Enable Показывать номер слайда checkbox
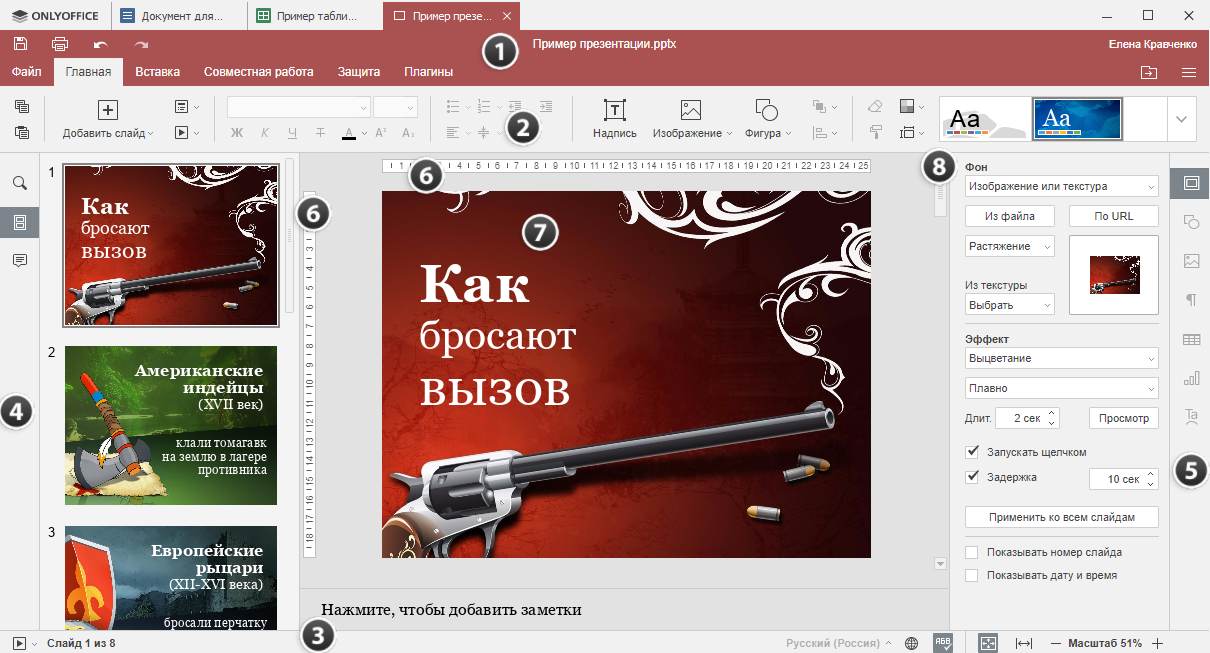The height and width of the screenshot is (653, 1210). pos(972,552)
